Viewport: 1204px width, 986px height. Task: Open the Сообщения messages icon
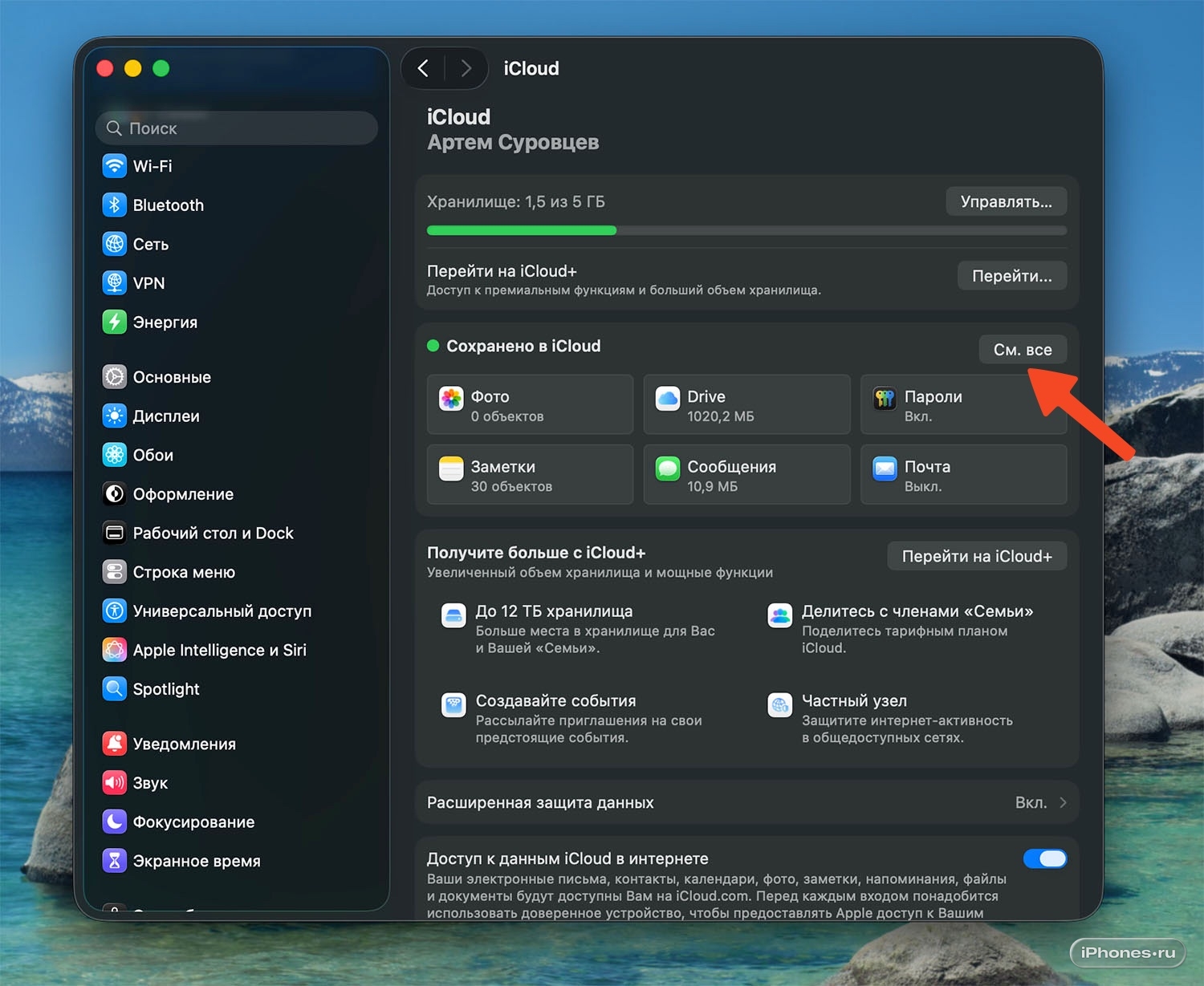(668, 469)
